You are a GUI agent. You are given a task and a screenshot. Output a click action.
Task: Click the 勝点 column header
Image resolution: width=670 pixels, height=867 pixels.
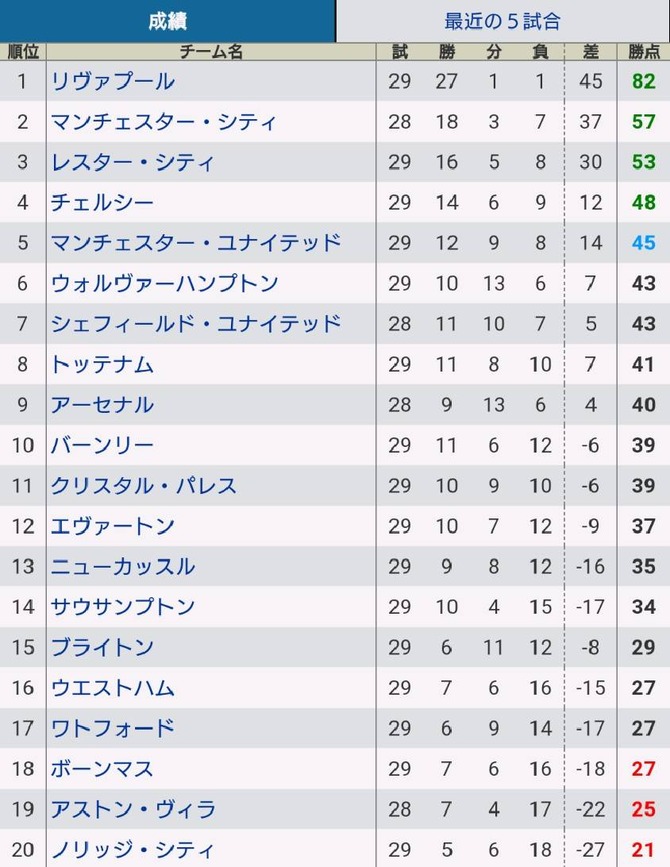click(643, 51)
